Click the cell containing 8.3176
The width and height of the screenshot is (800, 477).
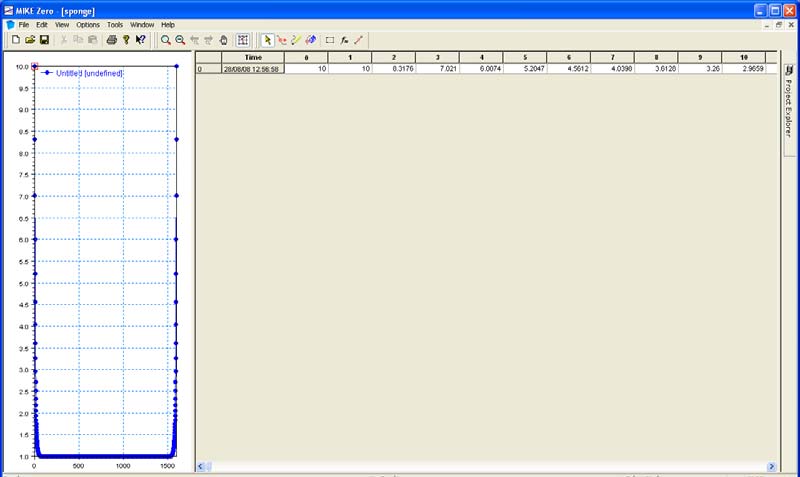click(394, 68)
